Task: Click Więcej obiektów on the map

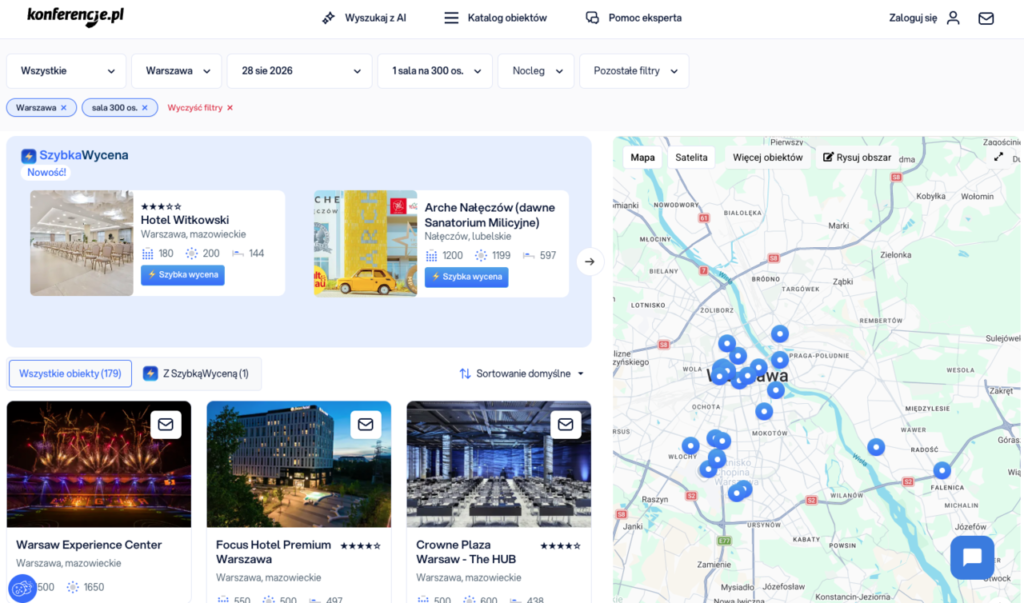Action: (x=767, y=157)
